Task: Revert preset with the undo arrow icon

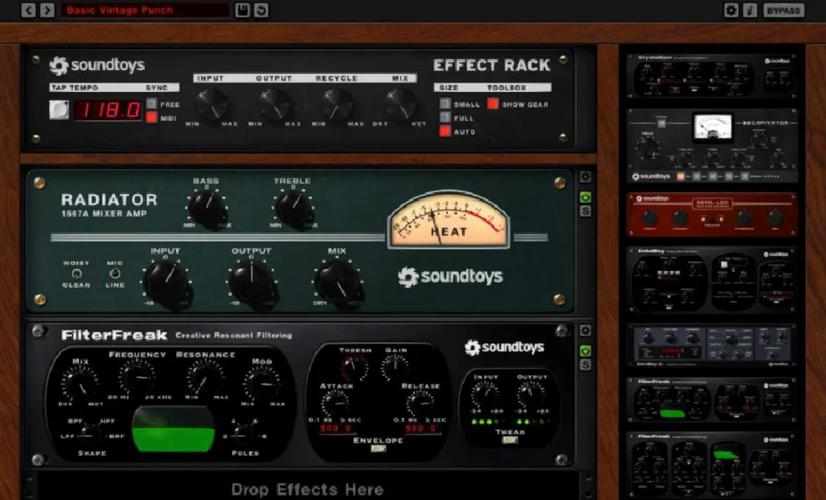Action: coord(261,10)
